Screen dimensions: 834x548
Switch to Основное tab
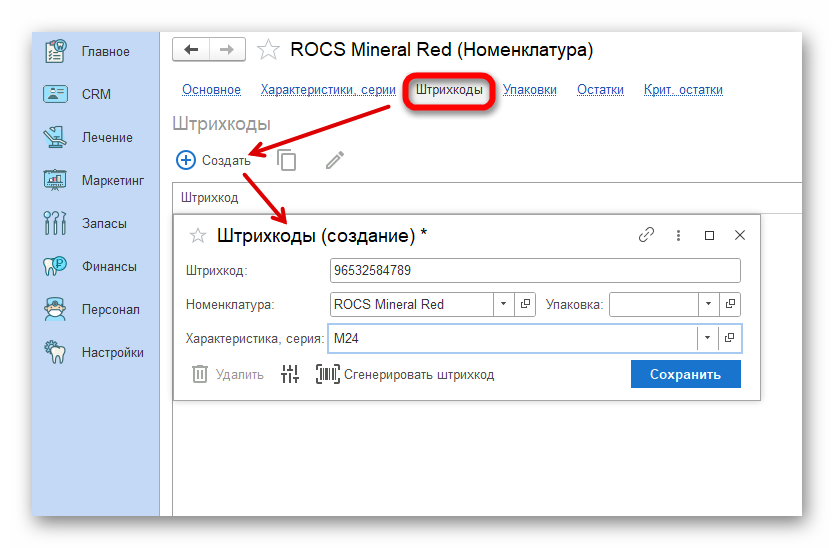click(211, 90)
